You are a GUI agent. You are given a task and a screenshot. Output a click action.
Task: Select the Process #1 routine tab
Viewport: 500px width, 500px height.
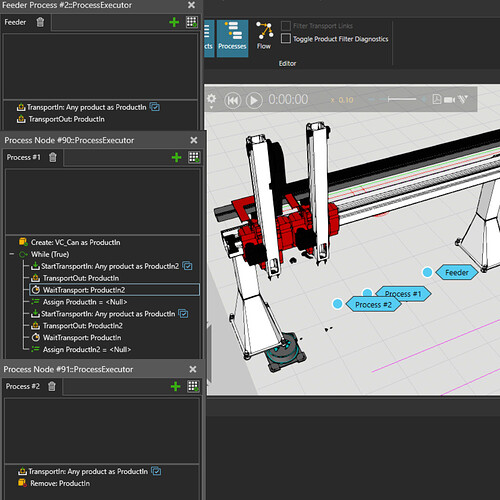(x=23, y=157)
